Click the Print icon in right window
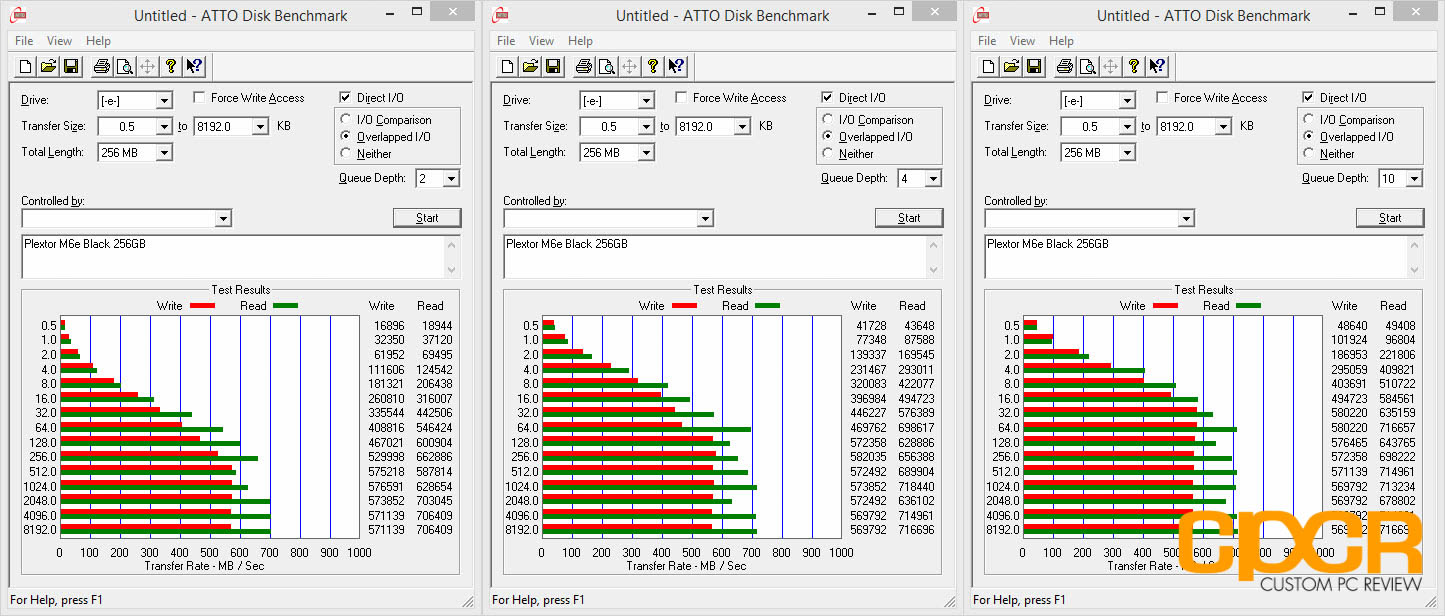Viewport: 1445px width, 616px height. pyautogui.click(x=1064, y=66)
